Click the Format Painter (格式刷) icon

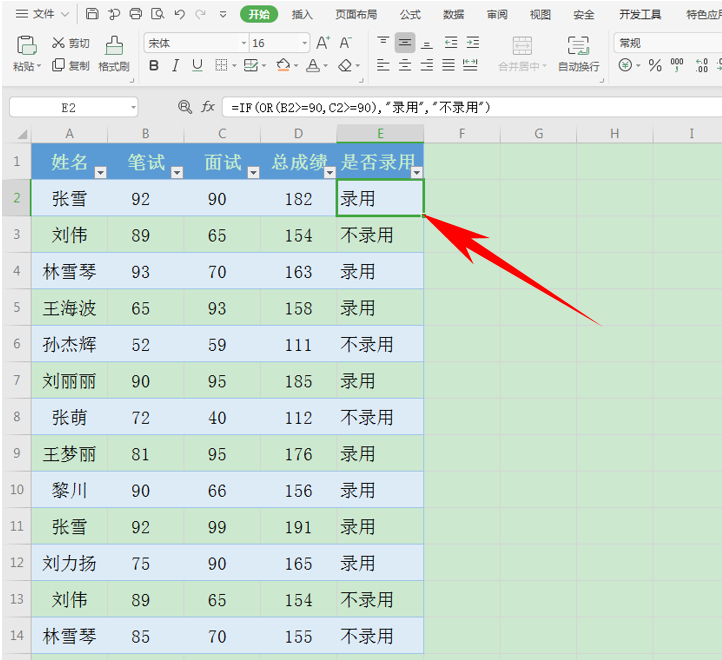tap(114, 45)
